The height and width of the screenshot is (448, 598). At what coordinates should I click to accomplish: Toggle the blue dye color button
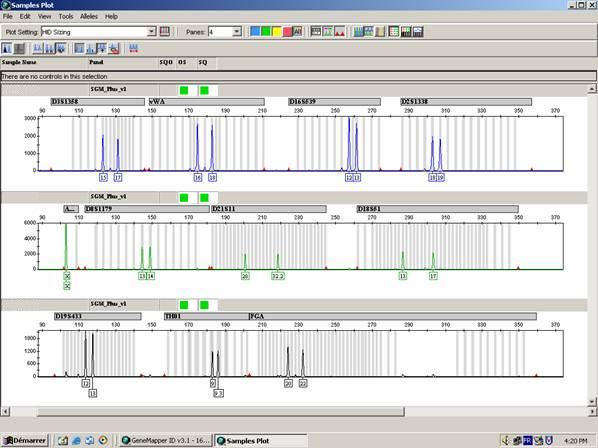tap(255, 32)
